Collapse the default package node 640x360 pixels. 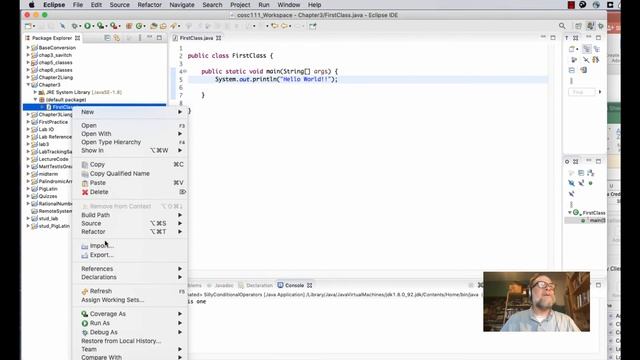pos(35,100)
